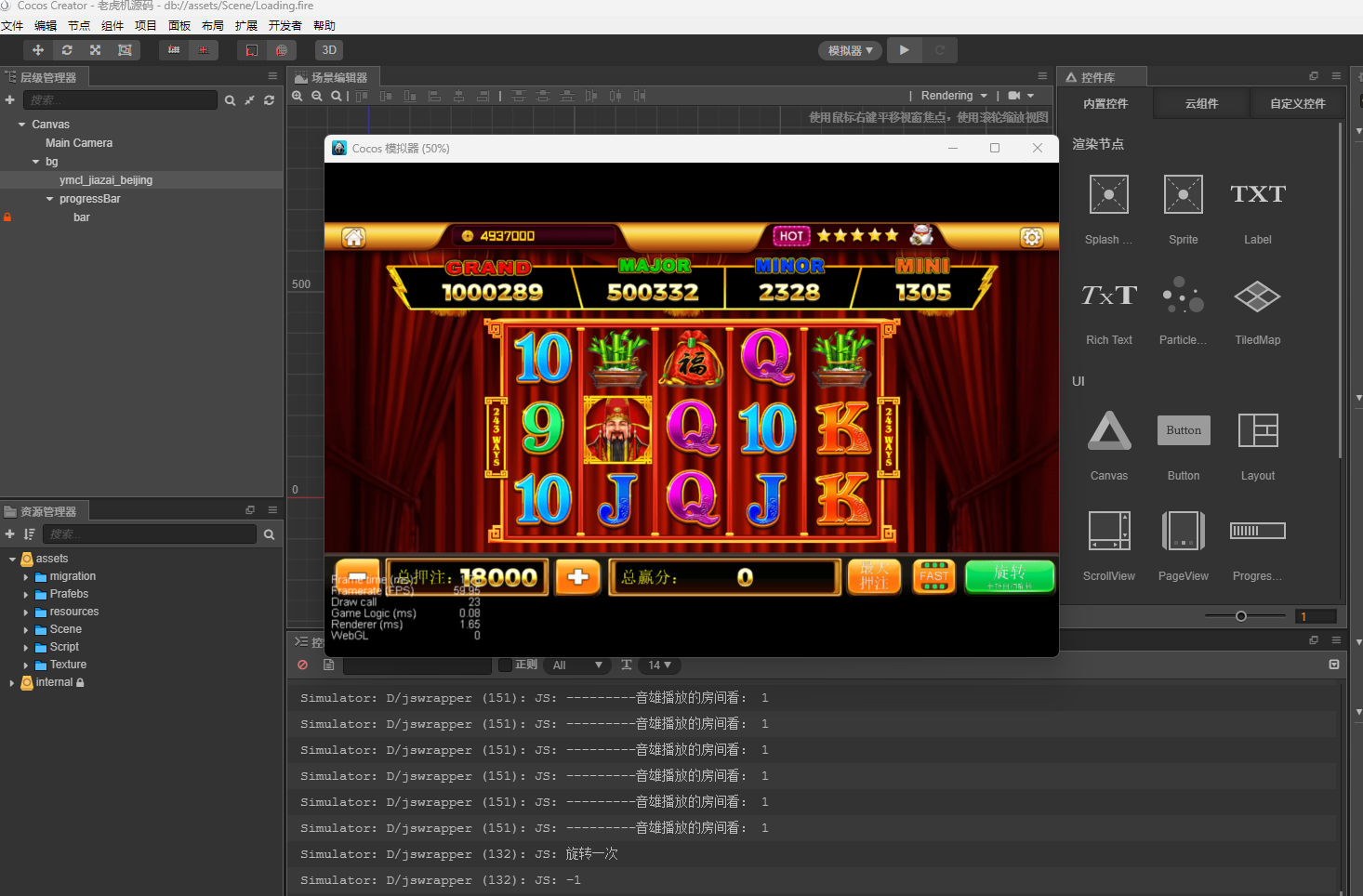This screenshot has height=896, width=1363.
Task: Select the move transform tool
Action: click(x=38, y=50)
